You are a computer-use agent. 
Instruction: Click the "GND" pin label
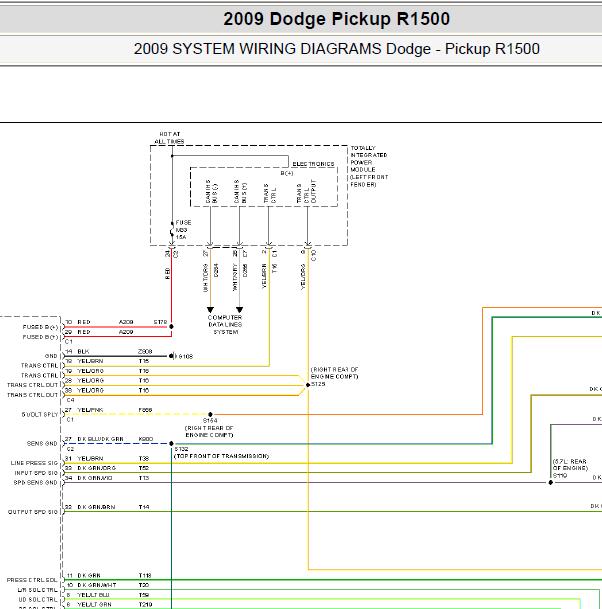[x=51, y=356]
